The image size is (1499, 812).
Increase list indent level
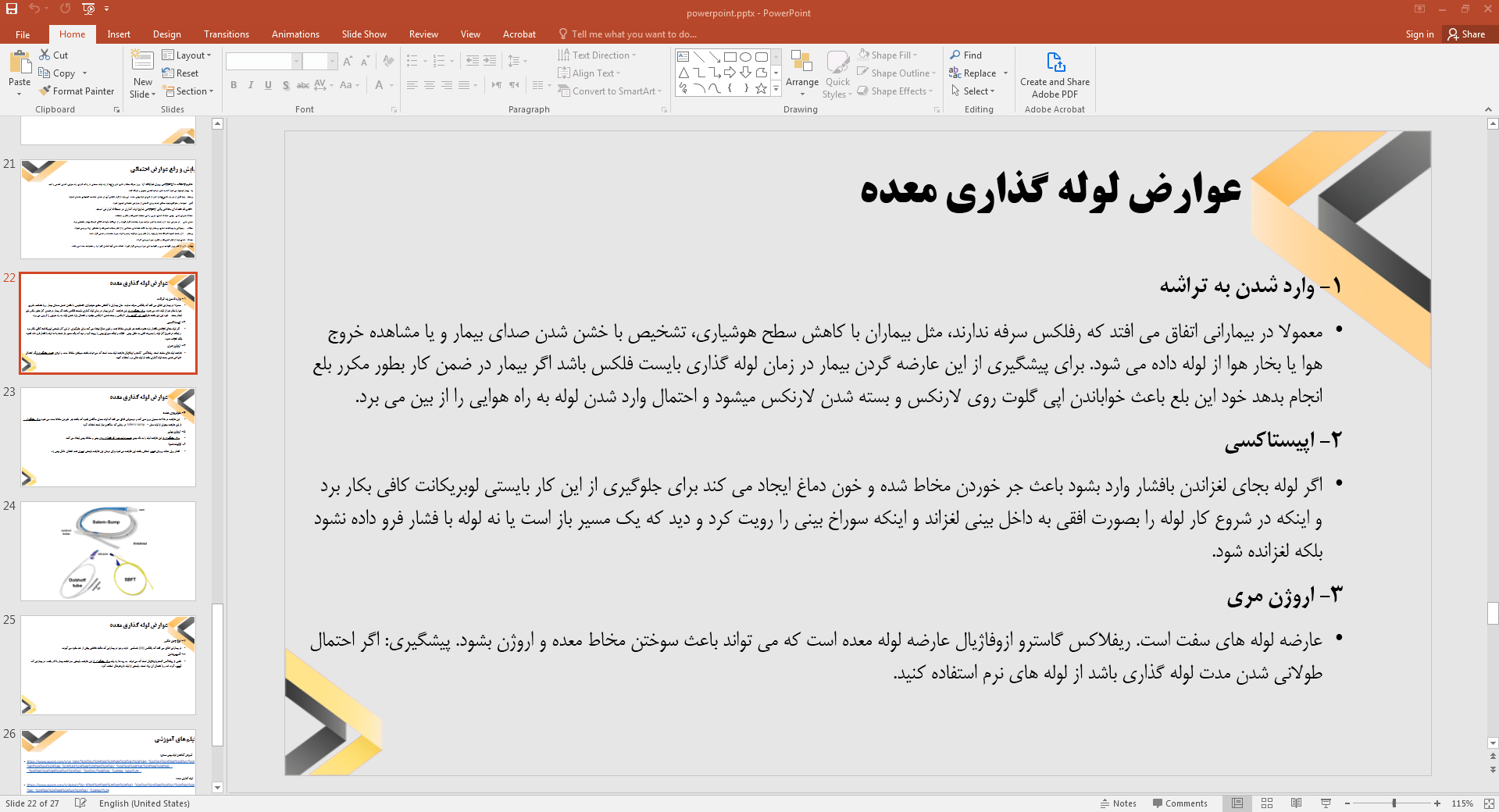[490, 61]
